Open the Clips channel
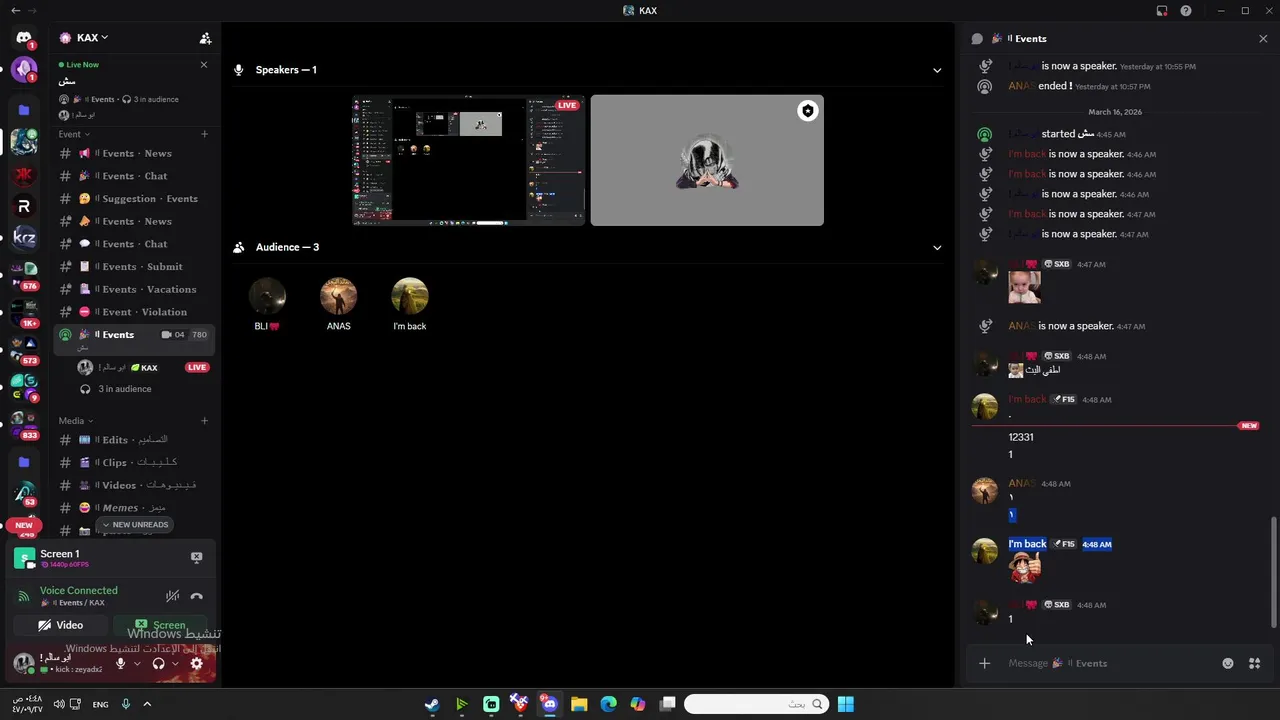 pos(134,463)
